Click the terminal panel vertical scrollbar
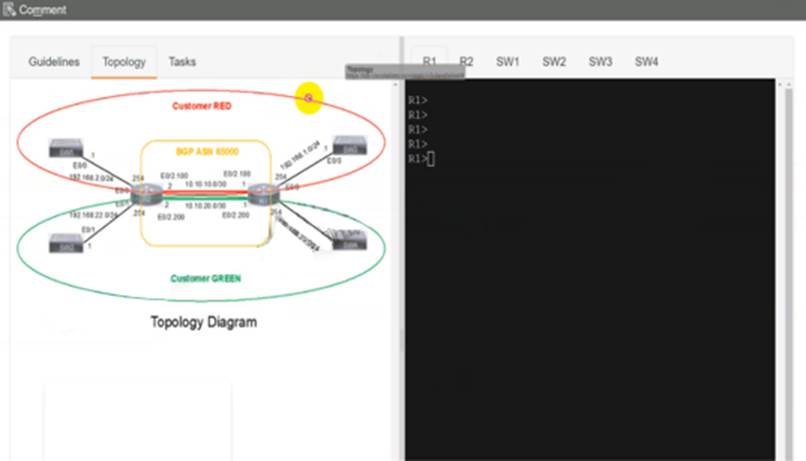The width and height of the screenshot is (806, 461). [x=789, y=270]
